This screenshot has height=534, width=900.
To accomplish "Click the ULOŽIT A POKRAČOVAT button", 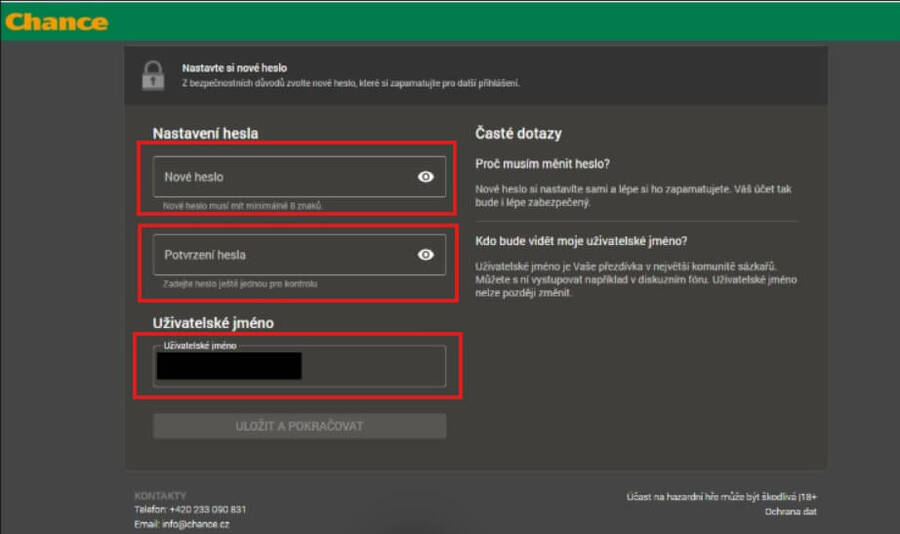I will pos(299,426).
